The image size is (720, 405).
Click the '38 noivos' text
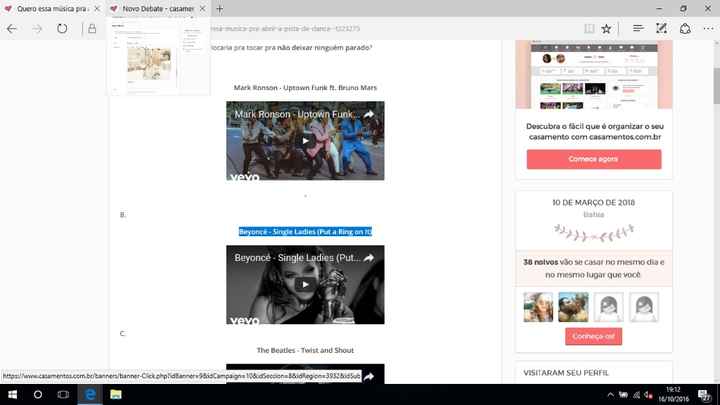(540, 262)
